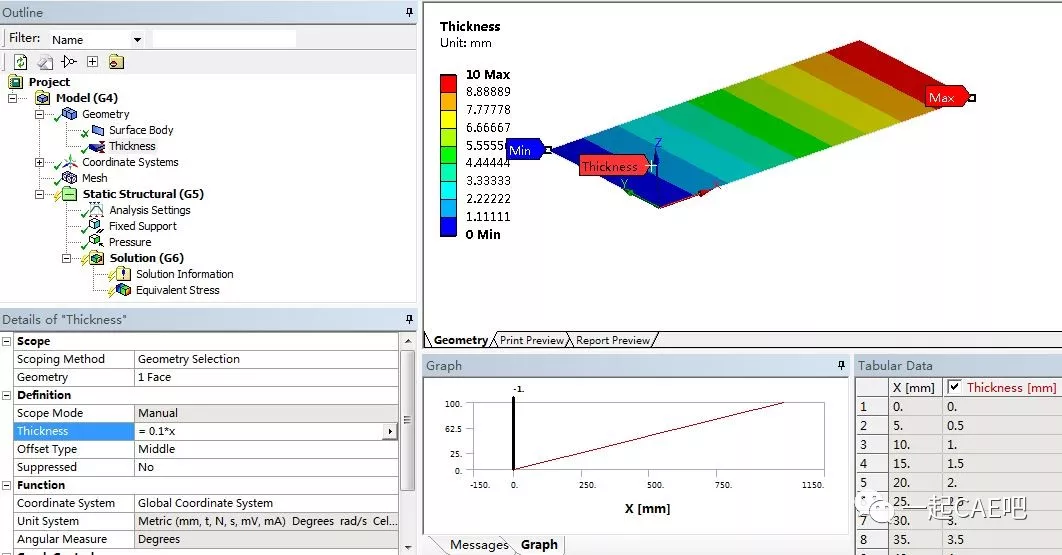Image resolution: width=1062 pixels, height=555 pixels.
Task: Select the Surface Body tree item
Action: (x=141, y=130)
